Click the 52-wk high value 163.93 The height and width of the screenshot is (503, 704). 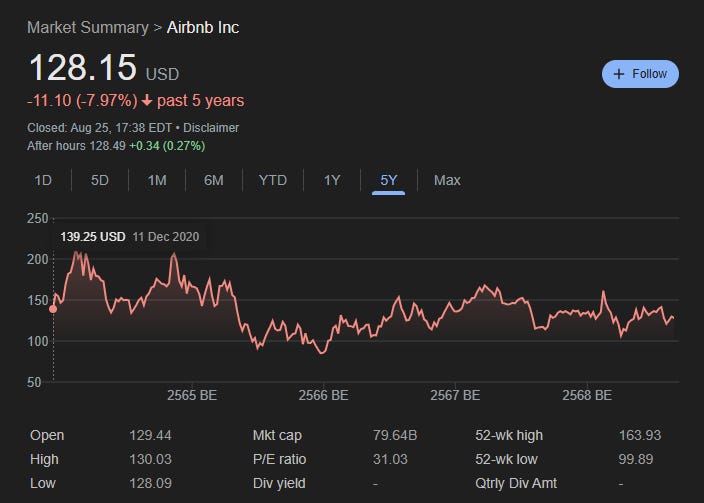[x=640, y=435]
